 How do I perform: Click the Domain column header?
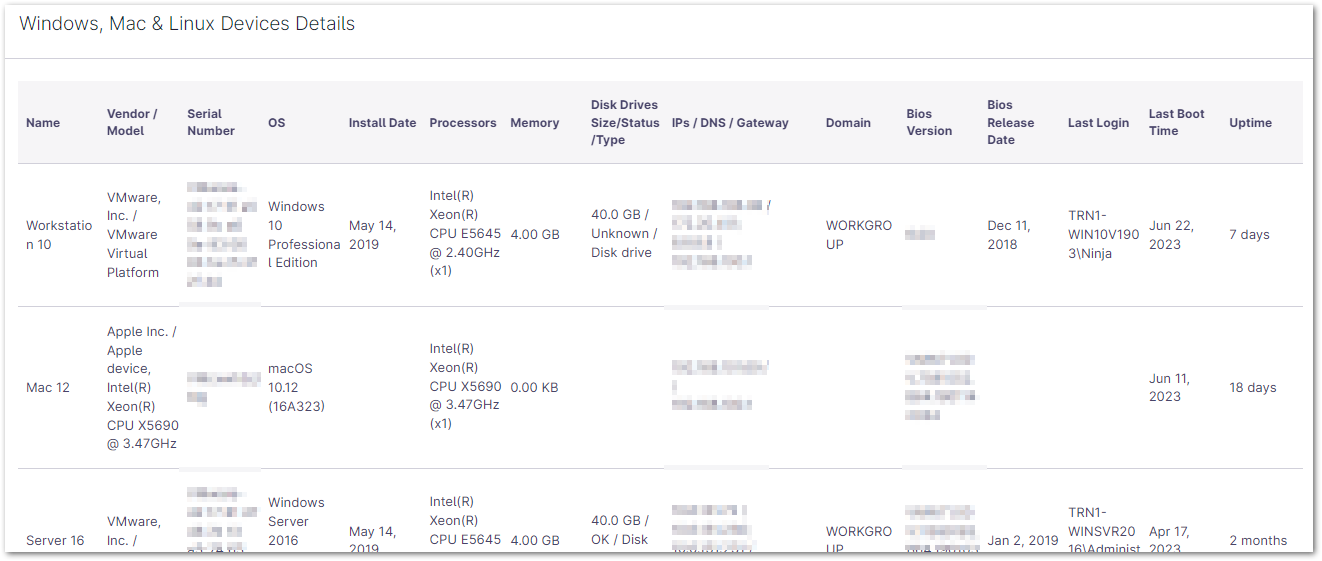pyautogui.click(x=848, y=123)
